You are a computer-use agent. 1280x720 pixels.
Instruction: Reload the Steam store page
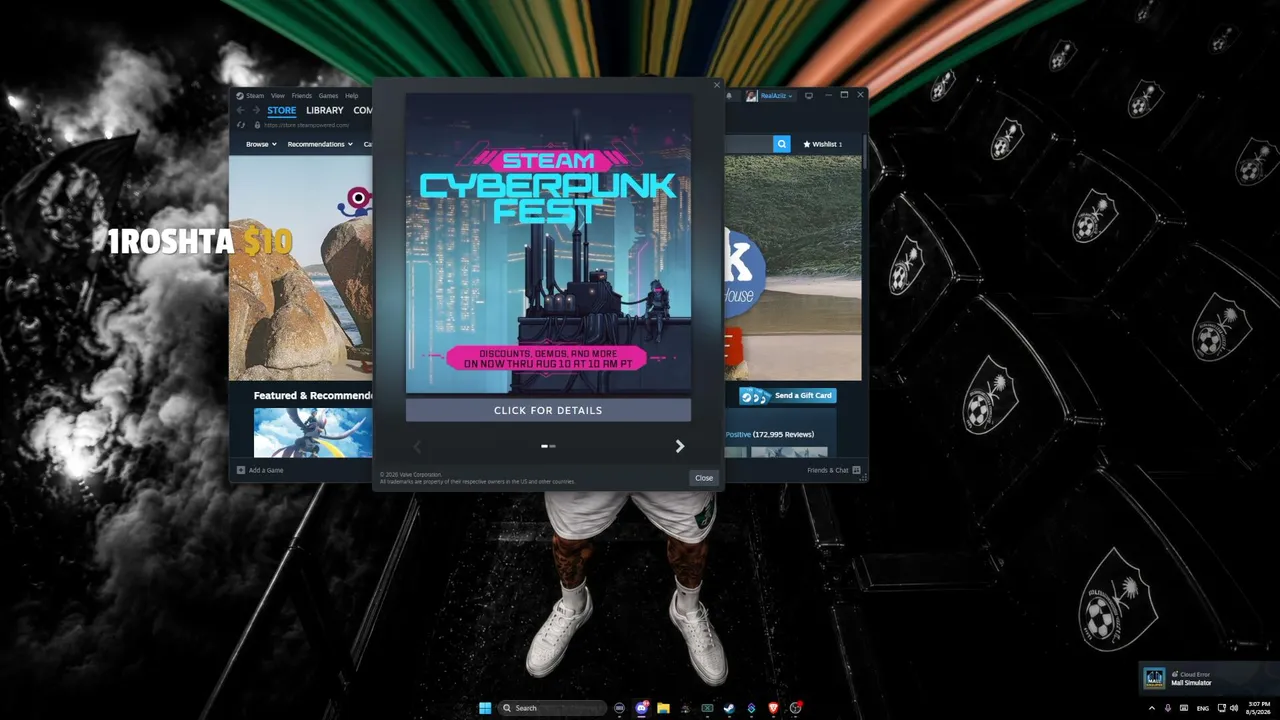coord(240,125)
